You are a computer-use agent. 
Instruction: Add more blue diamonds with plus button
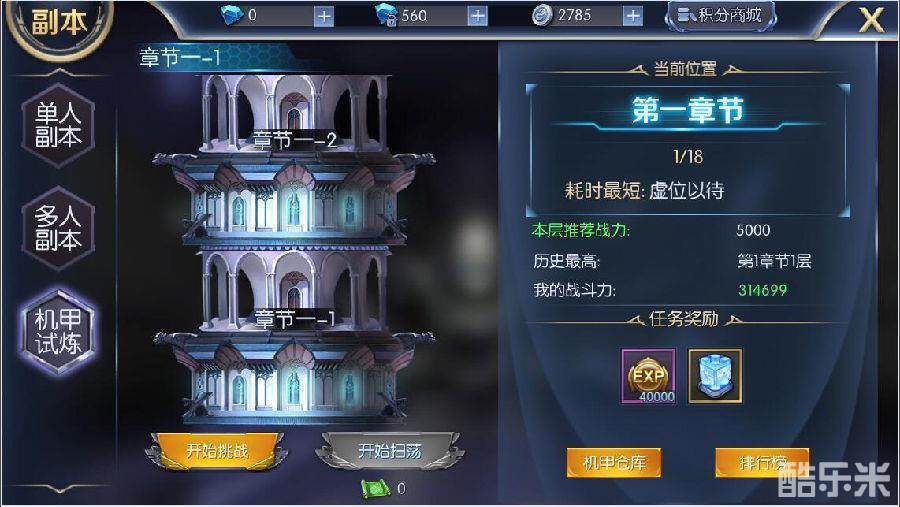point(324,16)
